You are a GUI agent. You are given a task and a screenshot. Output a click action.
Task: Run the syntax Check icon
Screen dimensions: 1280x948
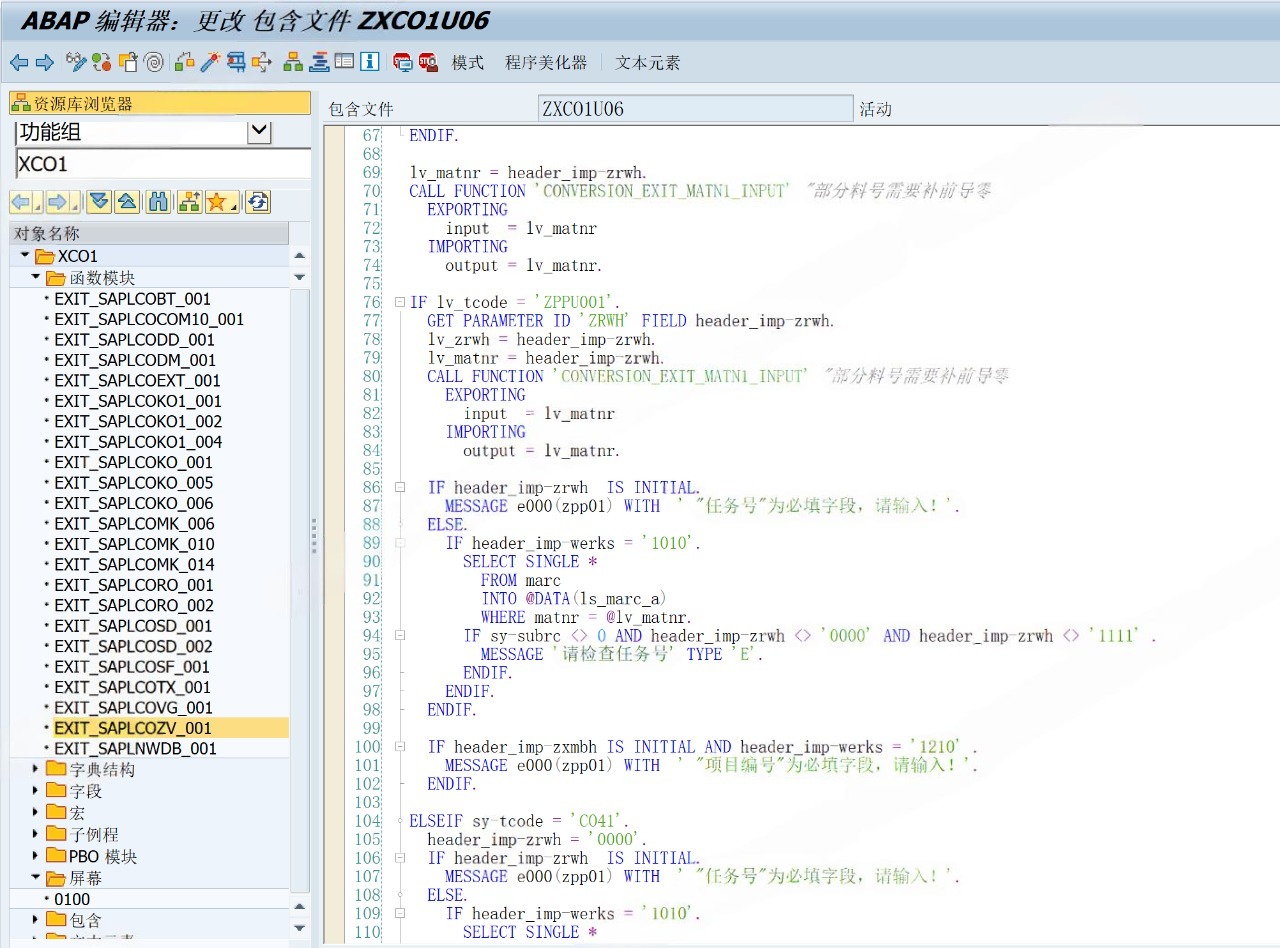point(185,62)
